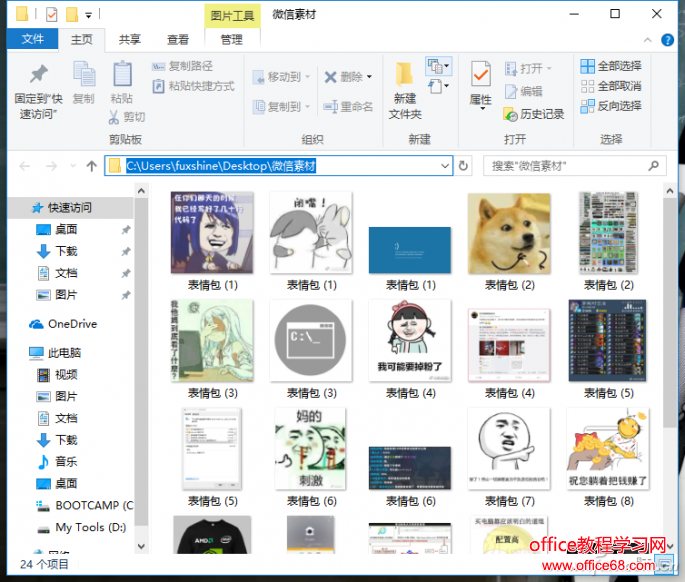Go up one folder with up arrow
685x582 pixels.
pos(92,166)
